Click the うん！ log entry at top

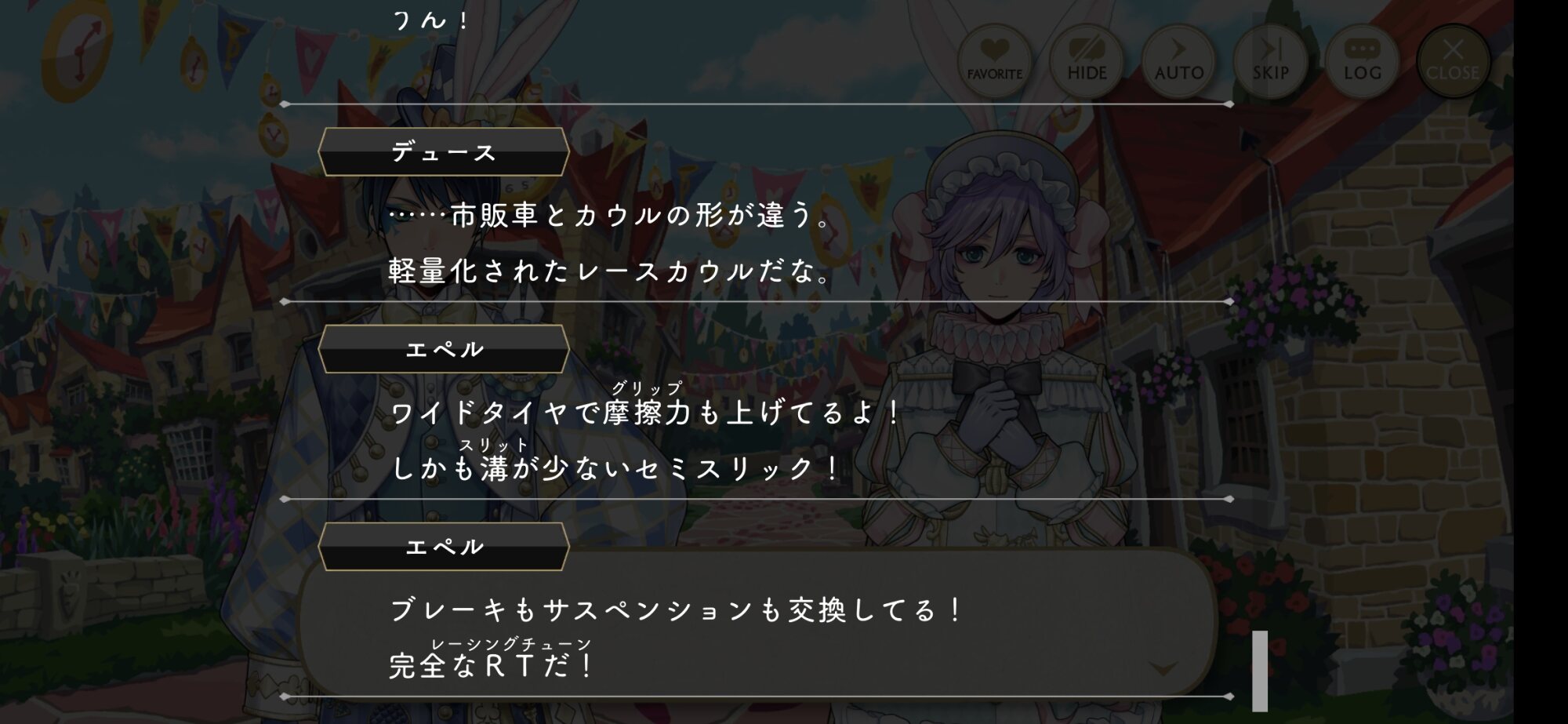(x=431, y=19)
